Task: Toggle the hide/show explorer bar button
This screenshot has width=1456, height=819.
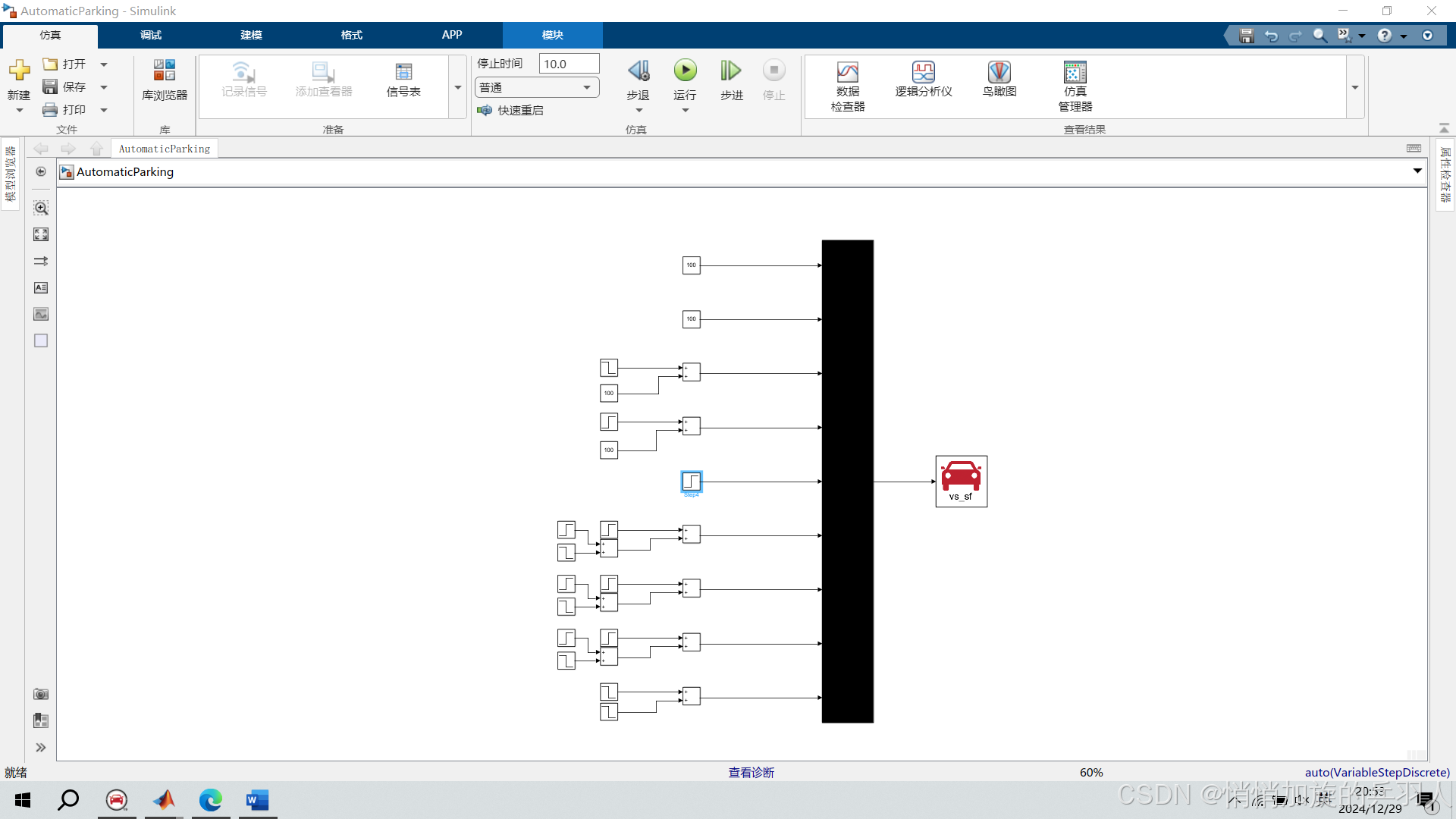Action: click(41, 172)
